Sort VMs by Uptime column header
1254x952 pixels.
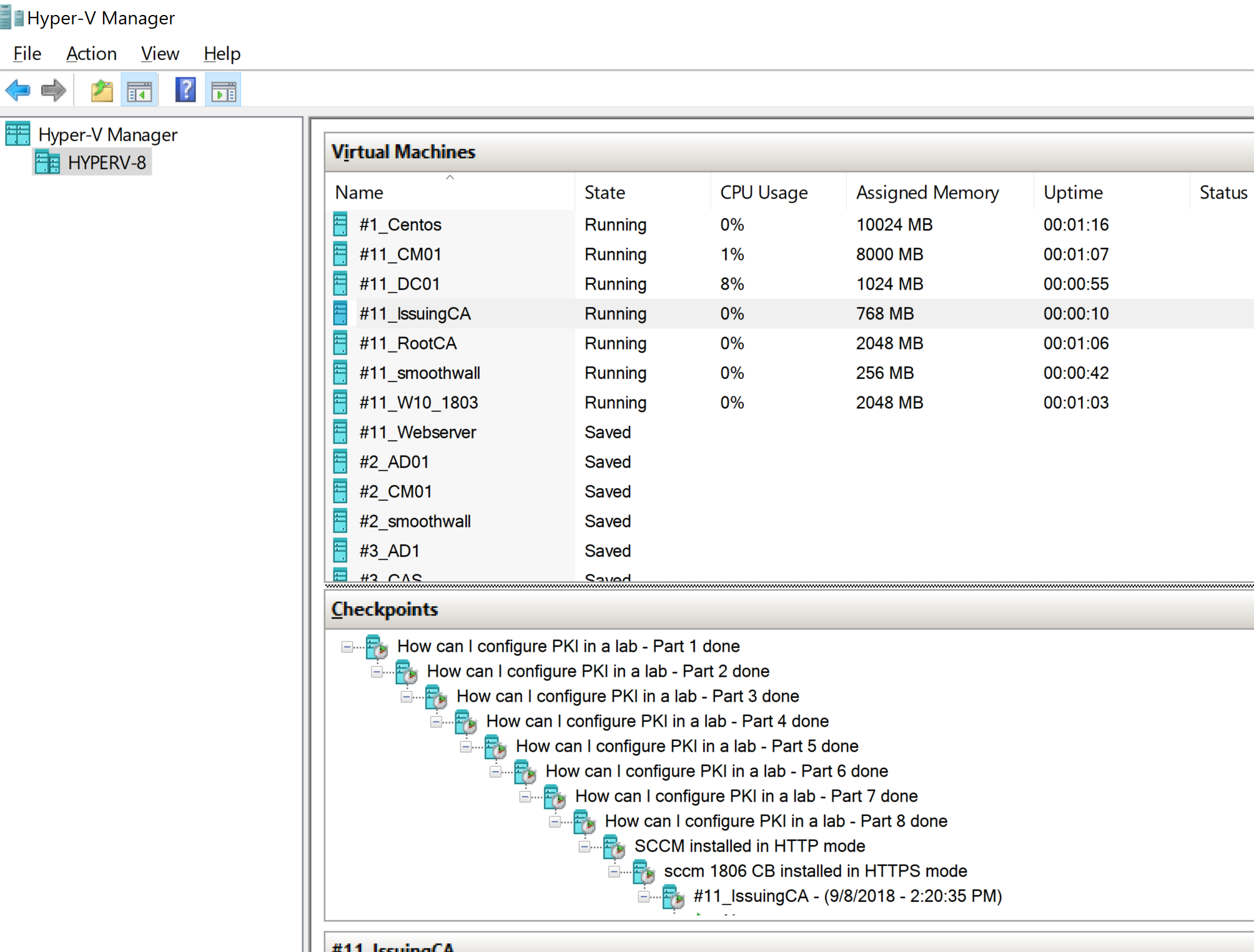(1112, 192)
